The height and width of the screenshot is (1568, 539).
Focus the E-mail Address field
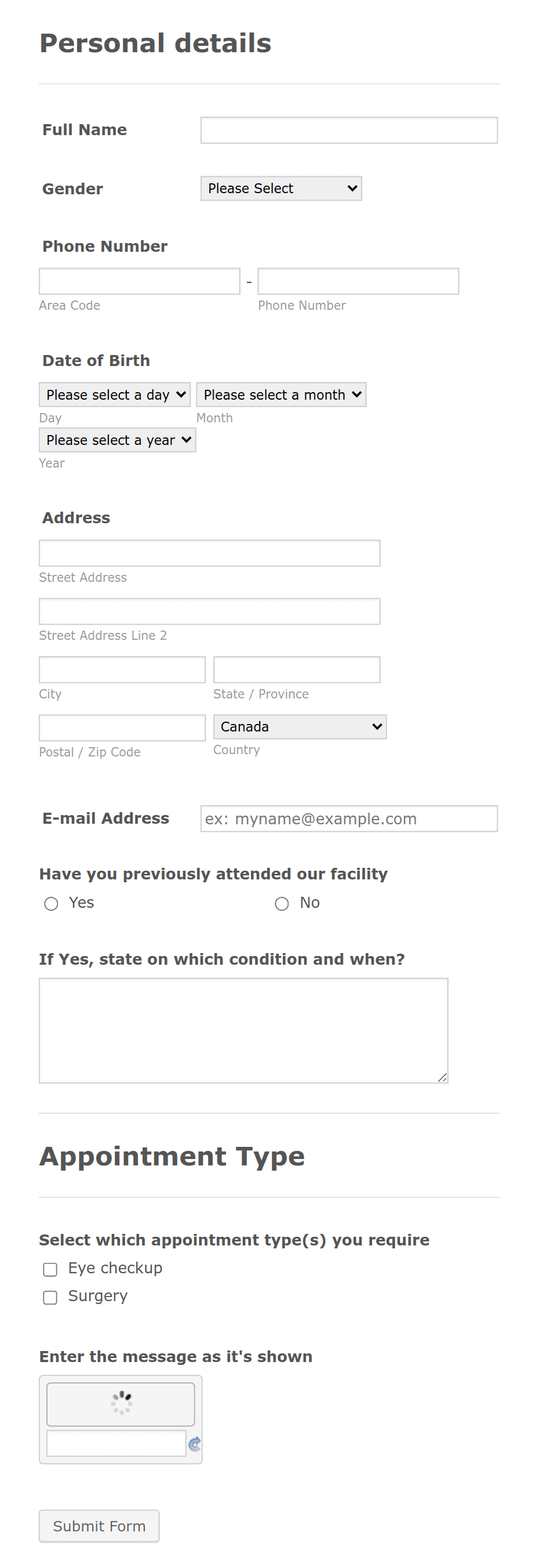pos(348,819)
